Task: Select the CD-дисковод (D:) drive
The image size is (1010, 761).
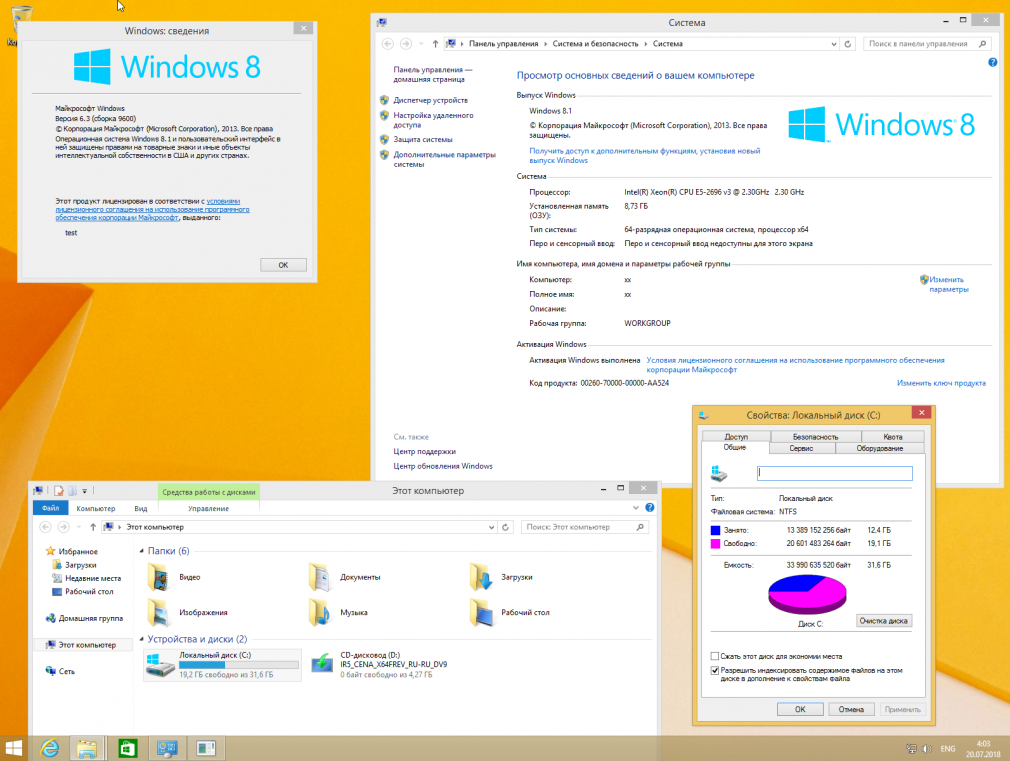Action: (x=379, y=665)
